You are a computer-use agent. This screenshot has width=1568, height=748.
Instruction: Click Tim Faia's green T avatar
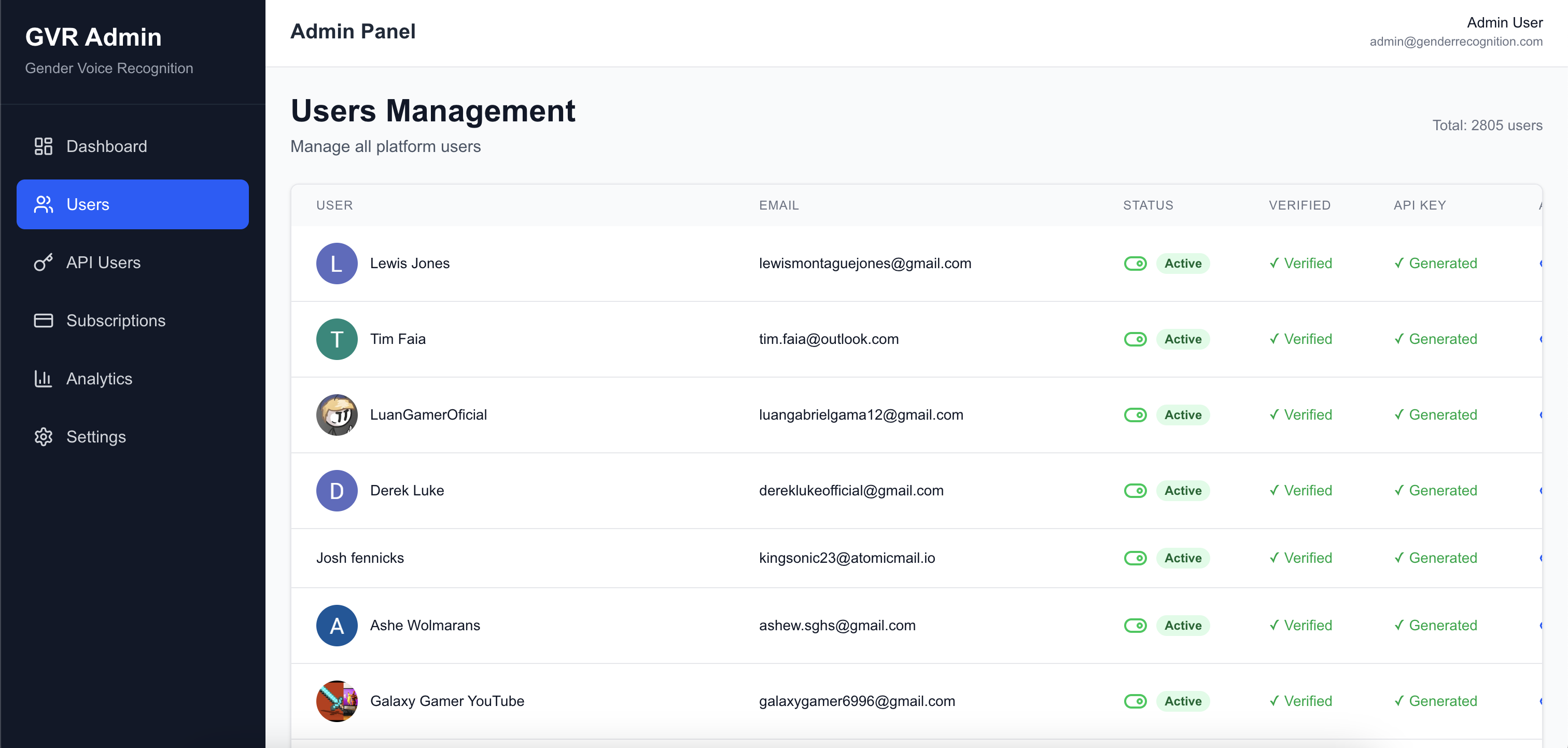tap(337, 339)
